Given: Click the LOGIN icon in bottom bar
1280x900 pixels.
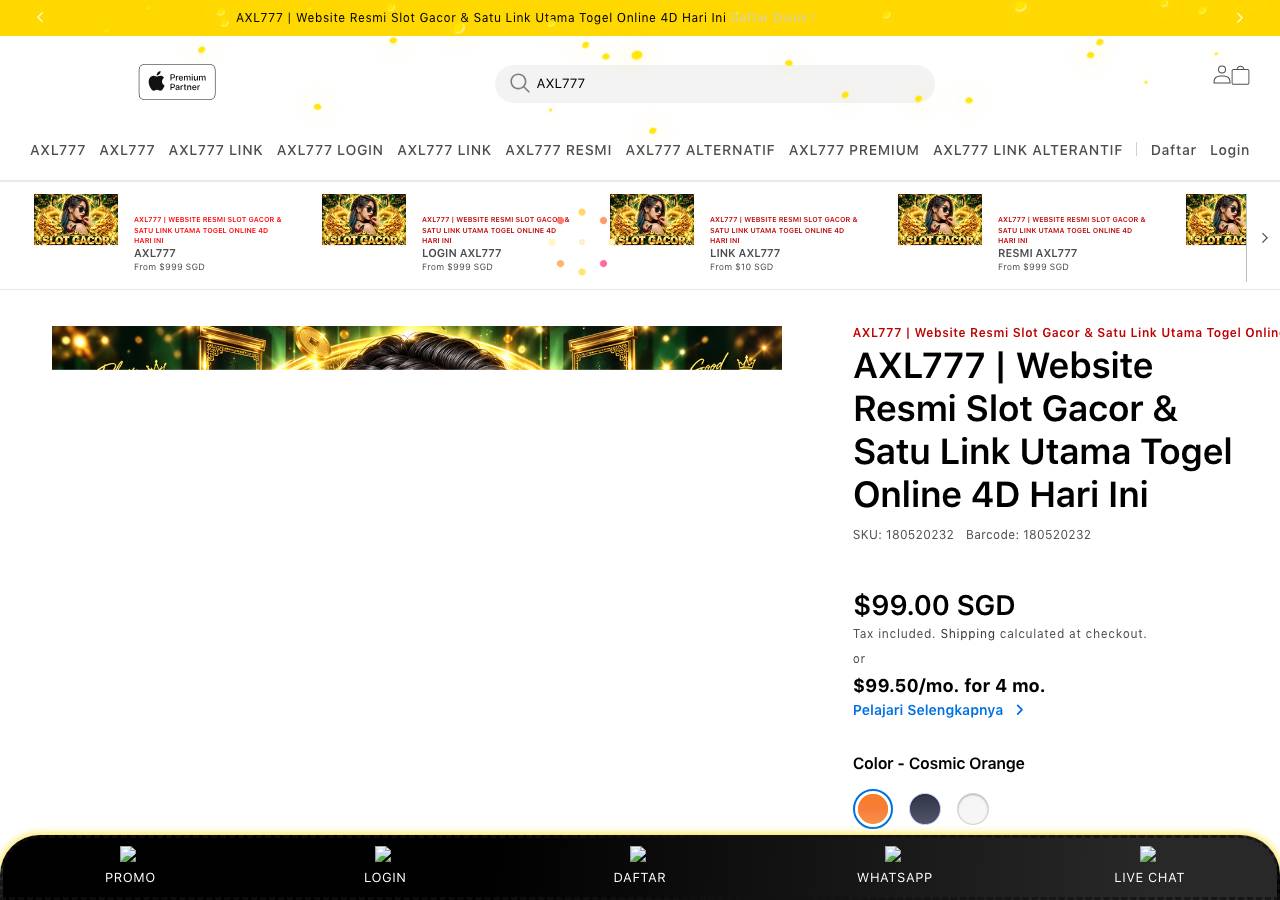Looking at the screenshot, I should coord(383,854).
